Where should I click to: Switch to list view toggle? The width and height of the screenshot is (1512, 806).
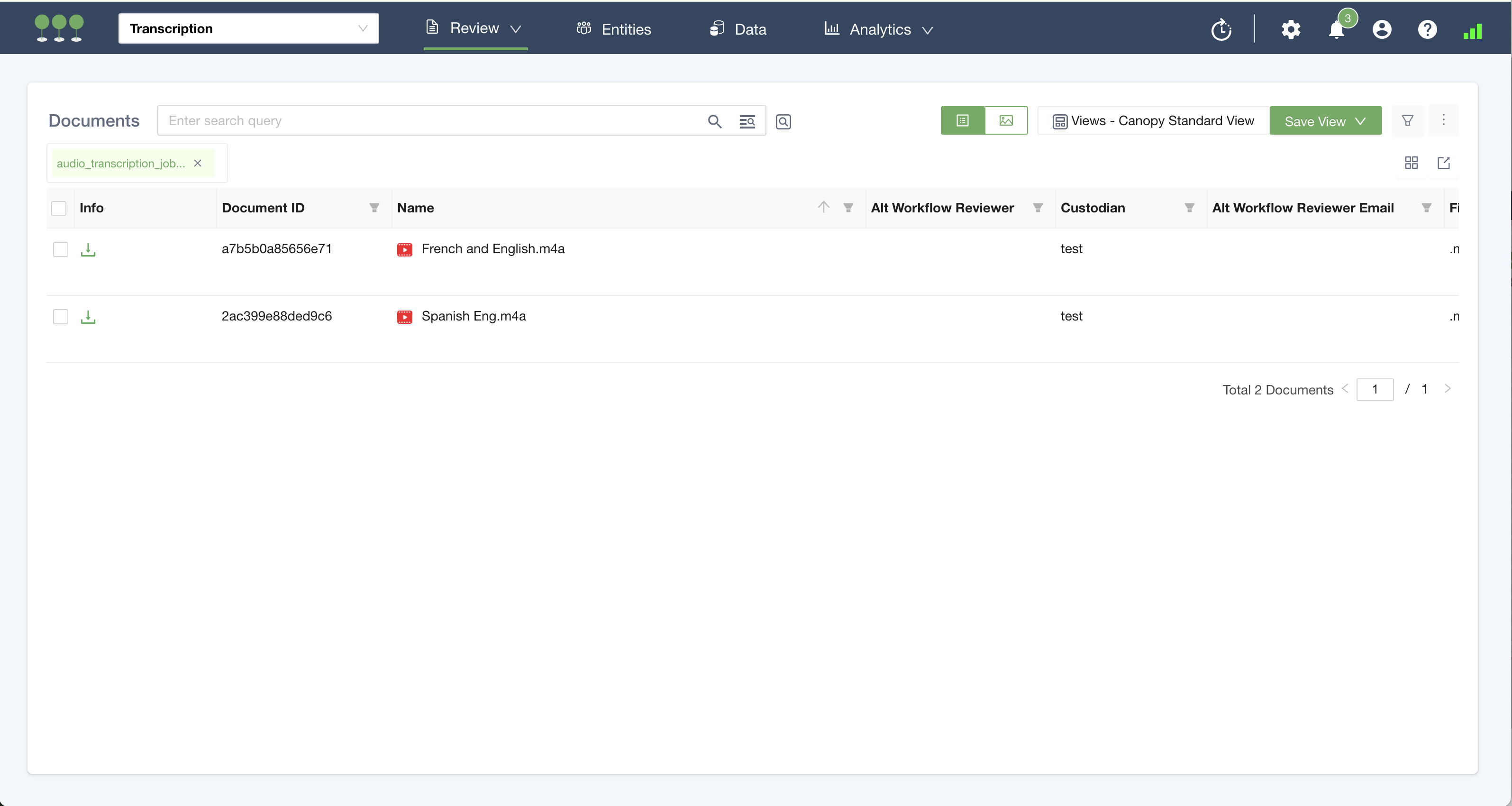pyautogui.click(x=963, y=120)
